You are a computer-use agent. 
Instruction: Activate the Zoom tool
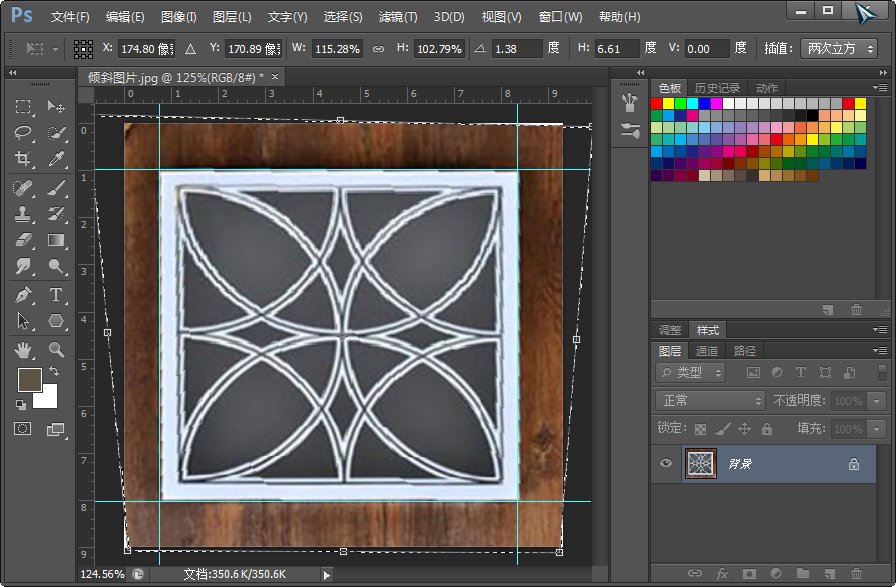click(55, 350)
